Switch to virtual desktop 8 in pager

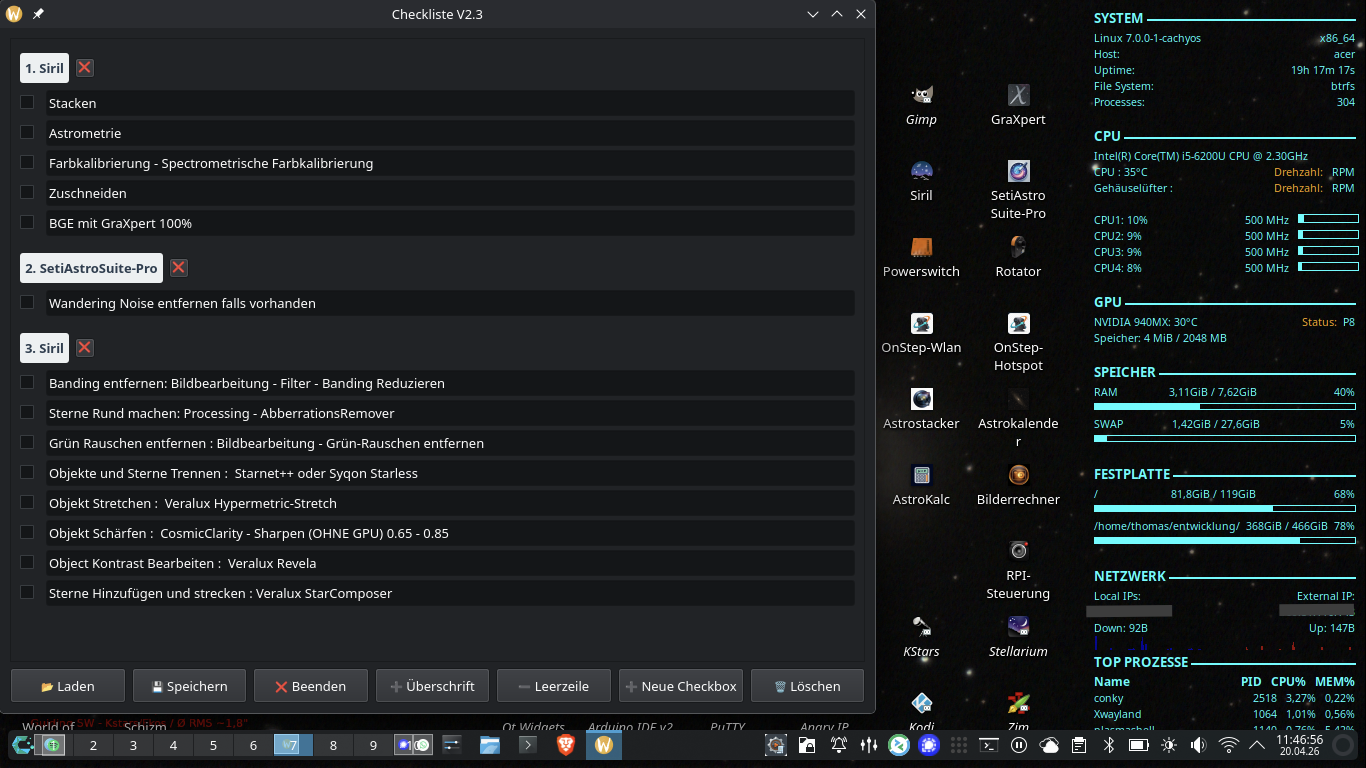(x=333, y=745)
